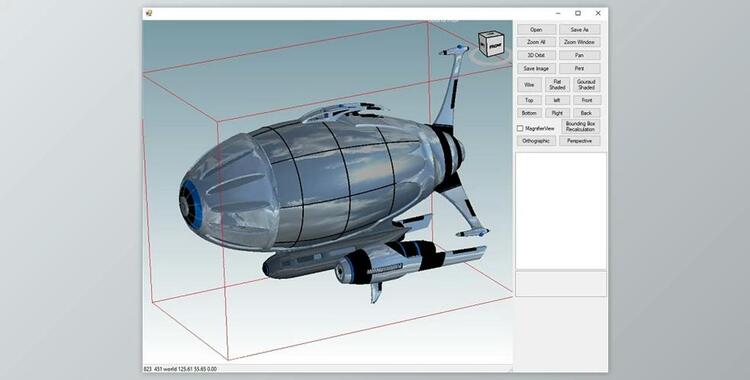
Task: Switch to Orthographic projection
Action: 536,141
